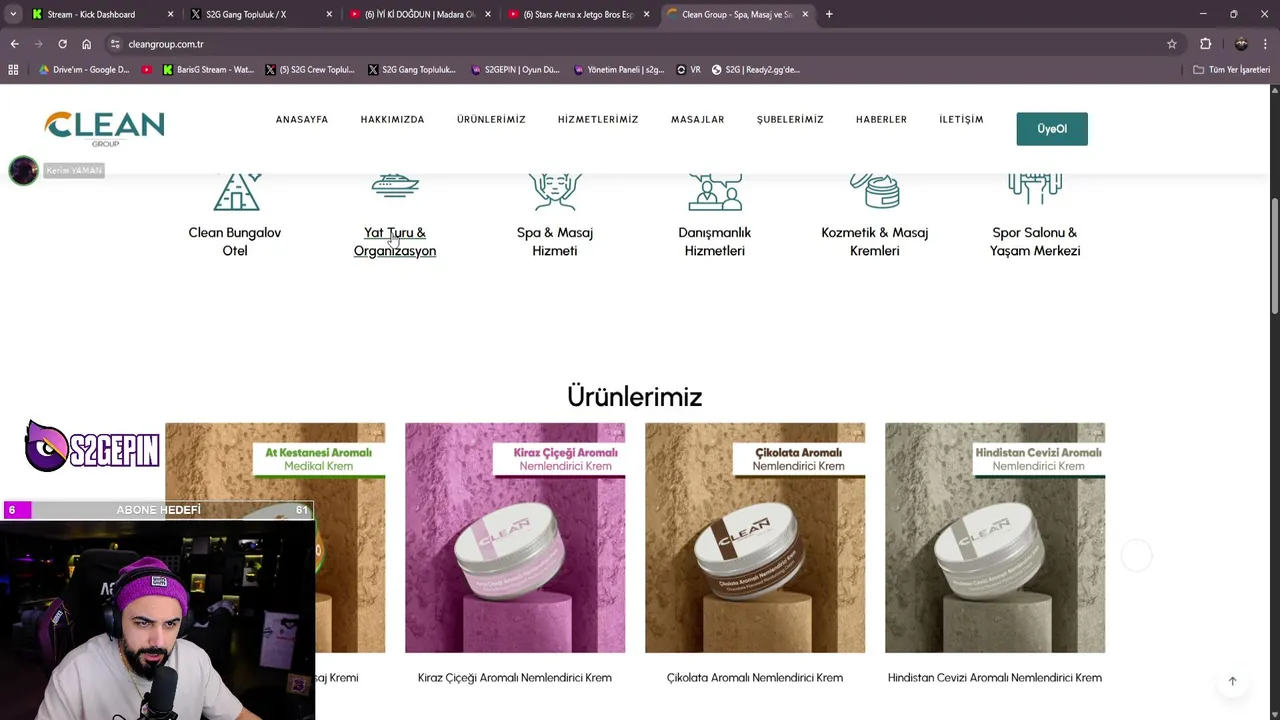Open the ANASAYFA menu item
Viewport: 1280px width, 720px height.
tap(302, 119)
